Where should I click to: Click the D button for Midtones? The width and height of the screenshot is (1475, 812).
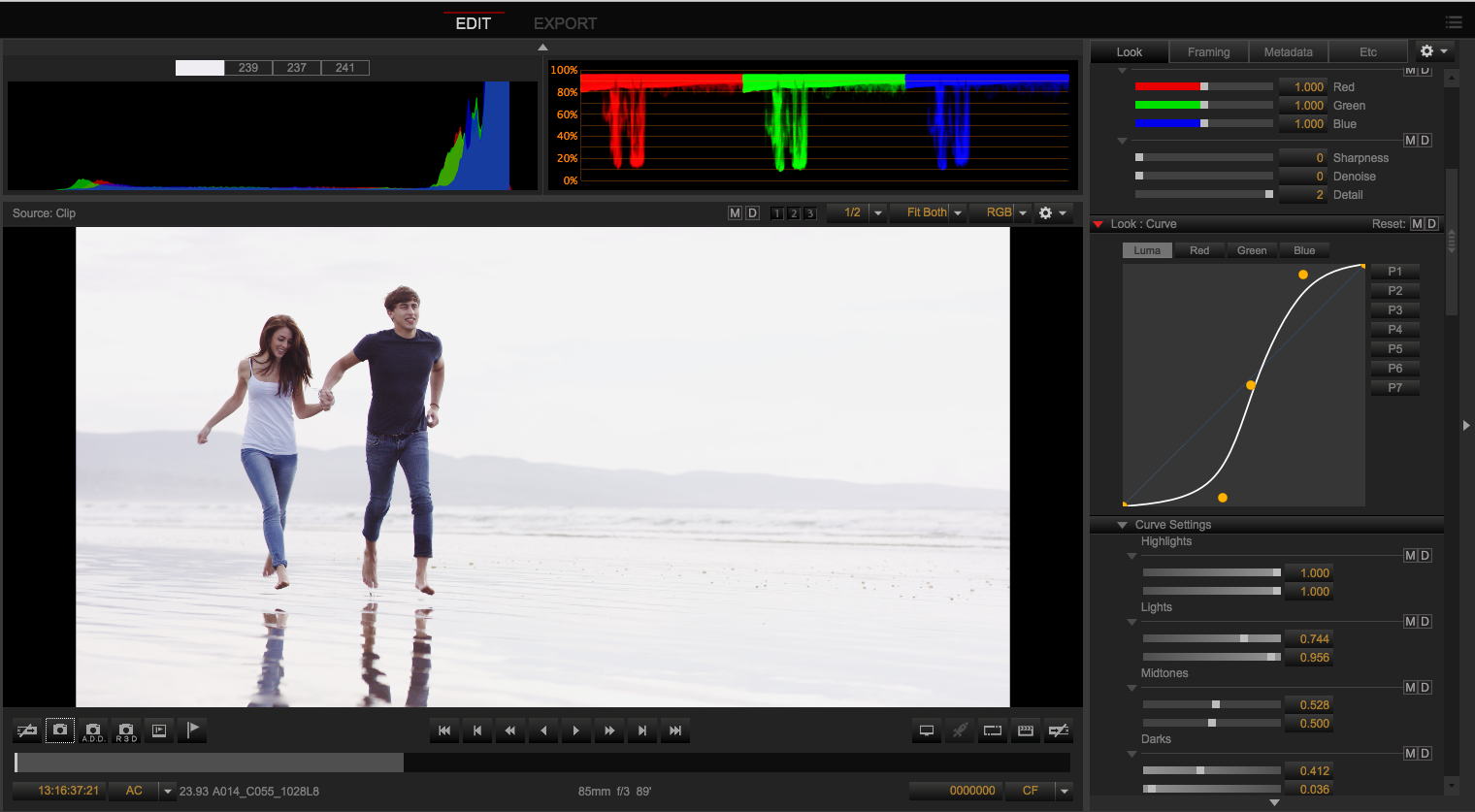(1426, 688)
